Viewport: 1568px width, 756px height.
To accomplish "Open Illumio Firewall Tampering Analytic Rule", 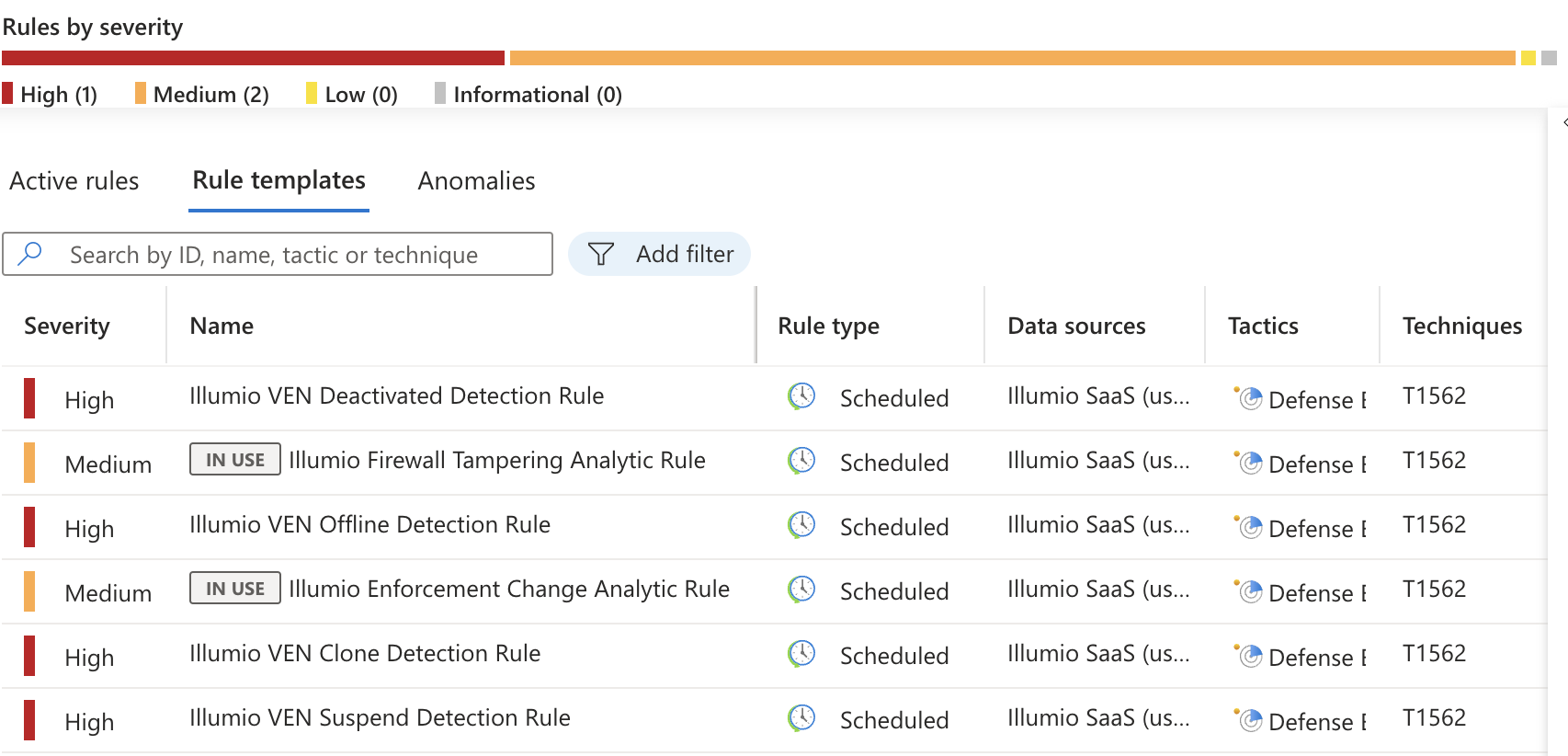I will point(497,460).
